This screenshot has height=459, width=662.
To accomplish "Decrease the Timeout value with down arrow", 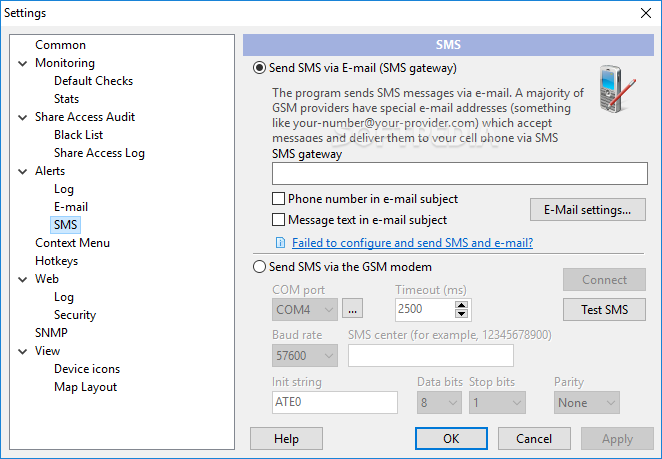I will tap(461, 314).
